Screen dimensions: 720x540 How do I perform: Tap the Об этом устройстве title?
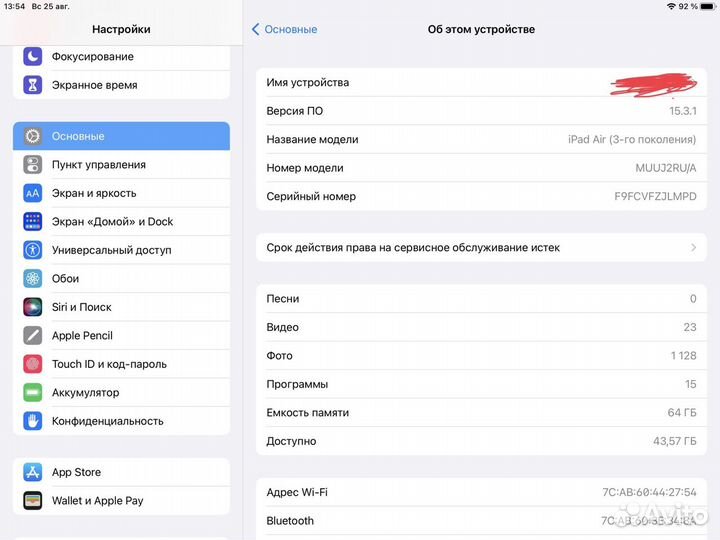(x=481, y=29)
